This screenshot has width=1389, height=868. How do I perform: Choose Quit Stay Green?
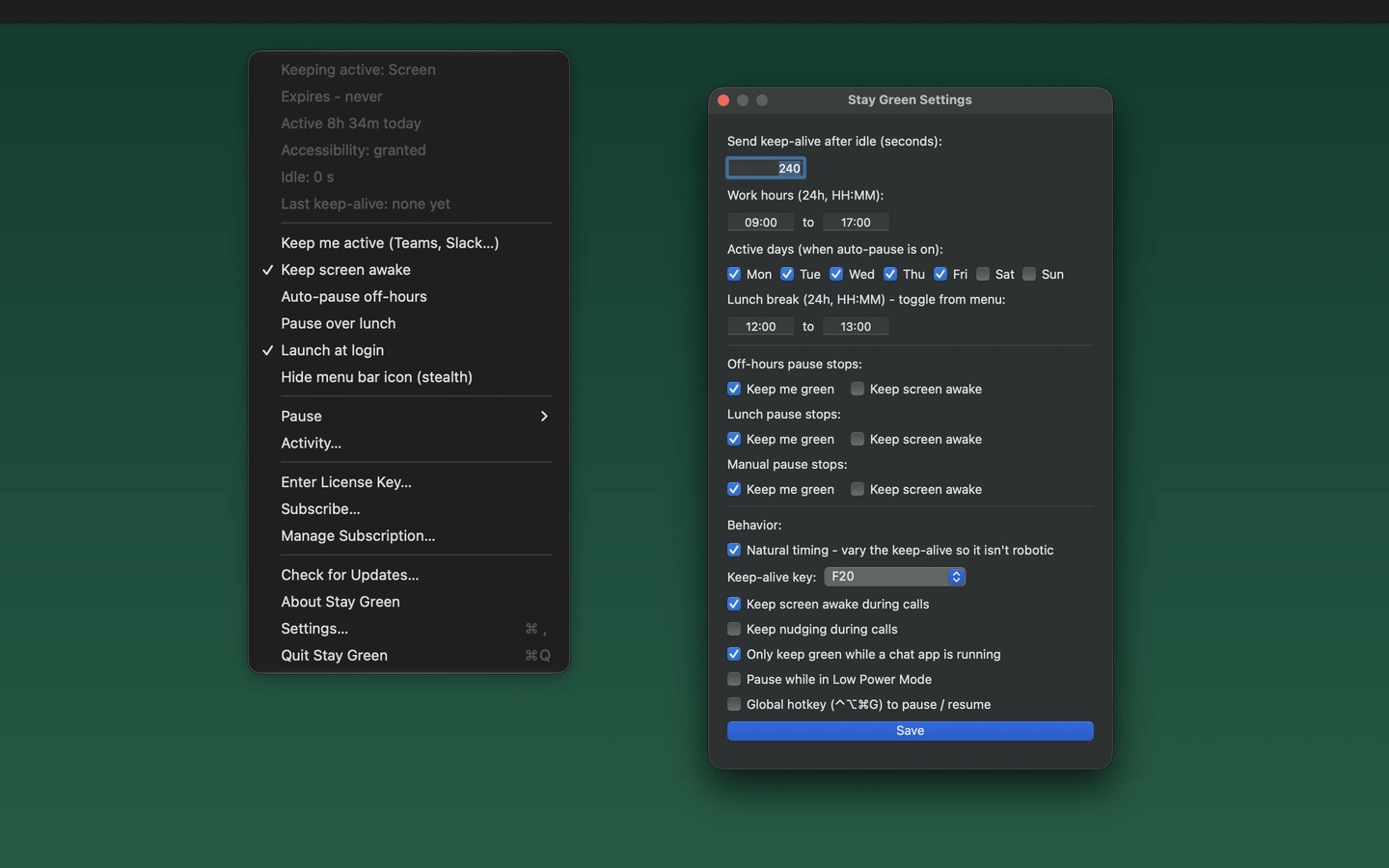409,656
